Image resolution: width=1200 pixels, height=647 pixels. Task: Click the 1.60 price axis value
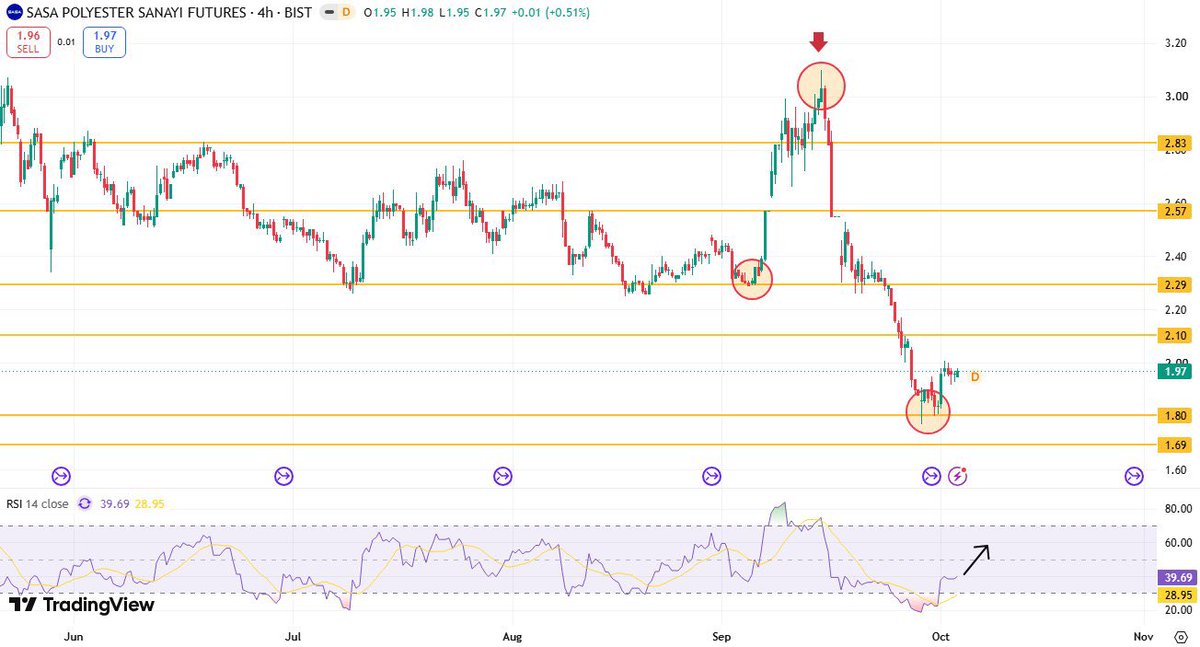click(x=1174, y=469)
